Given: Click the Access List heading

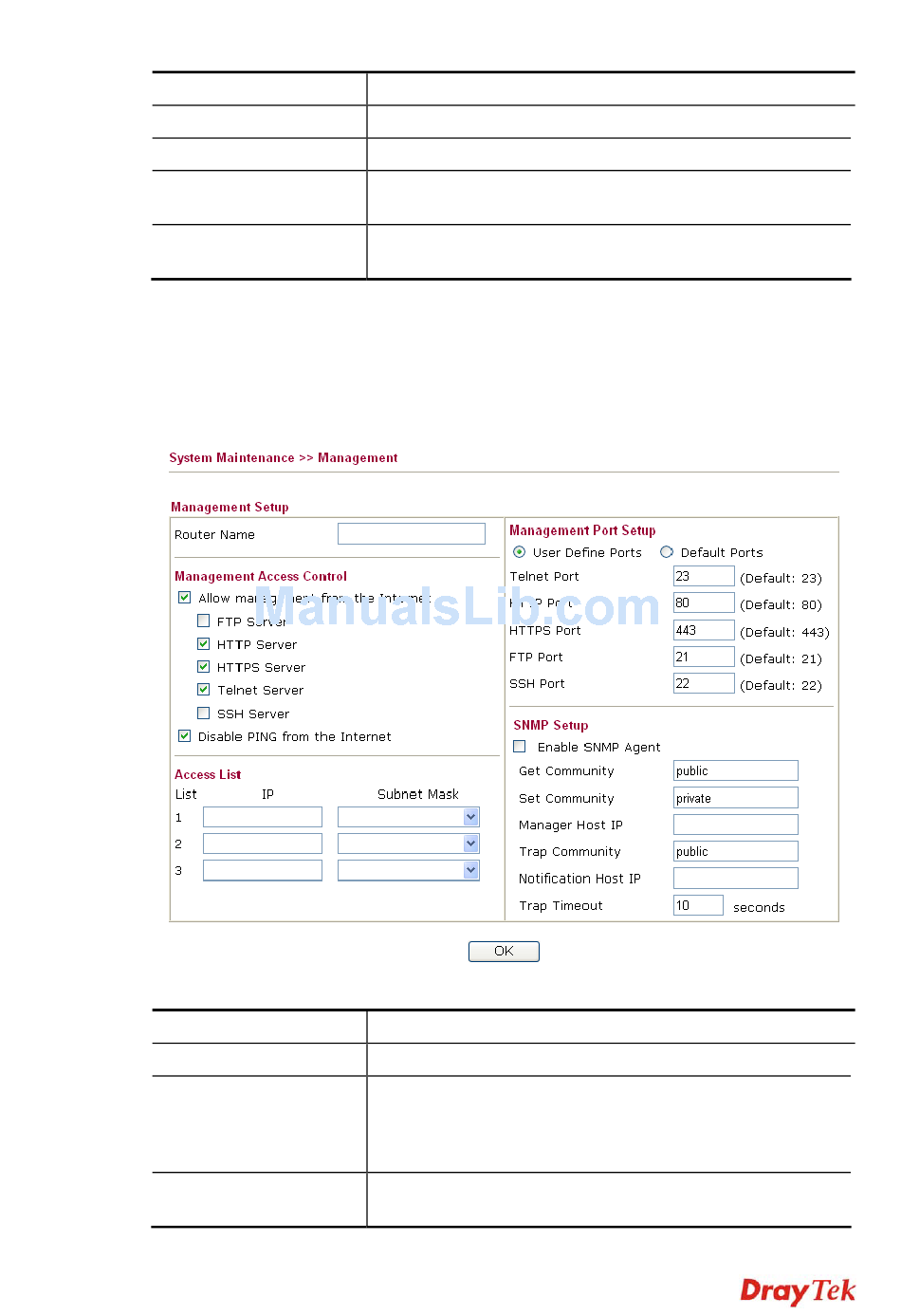Looking at the screenshot, I should coord(208,774).
